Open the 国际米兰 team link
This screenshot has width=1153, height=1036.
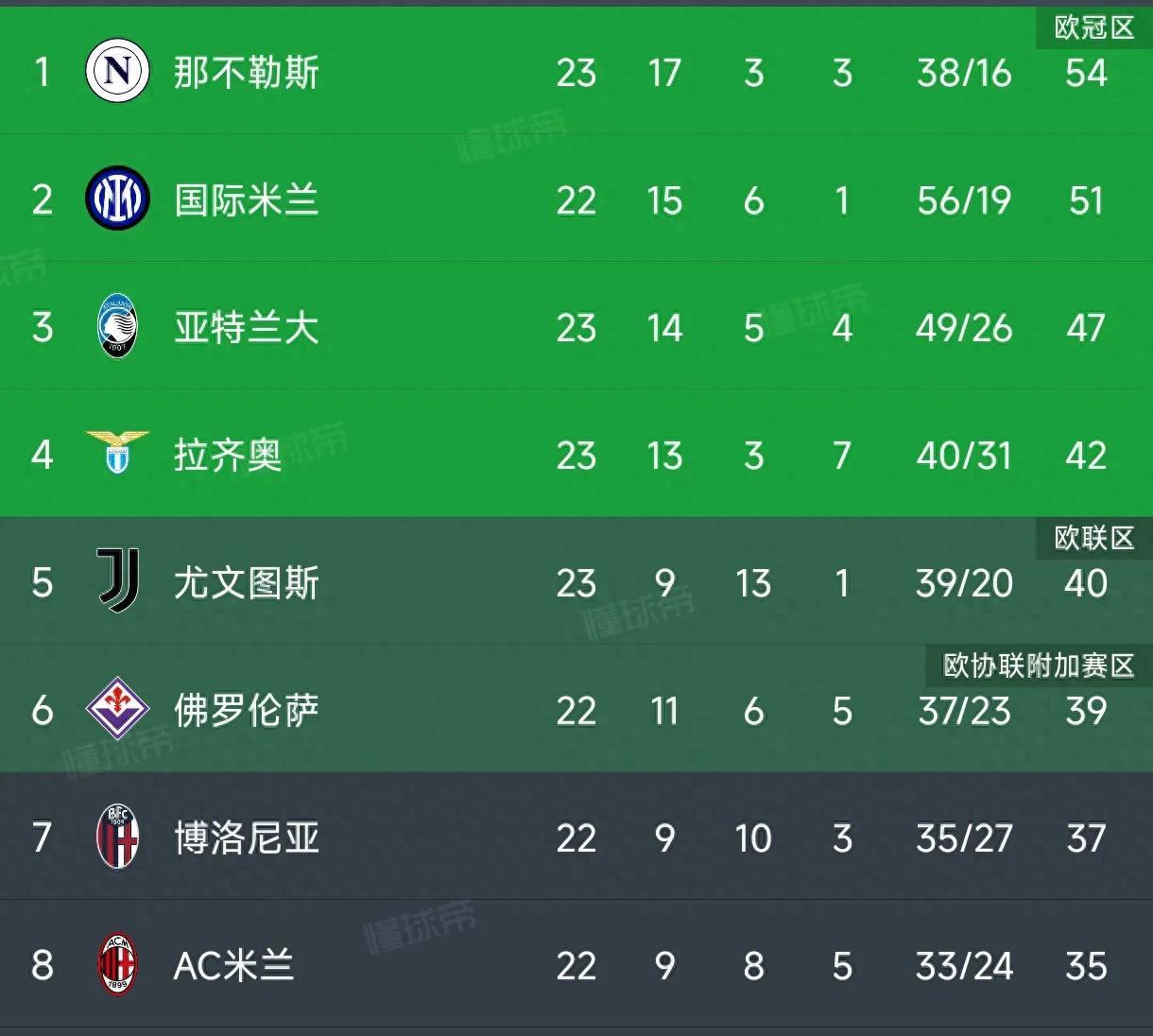point(246,200)
